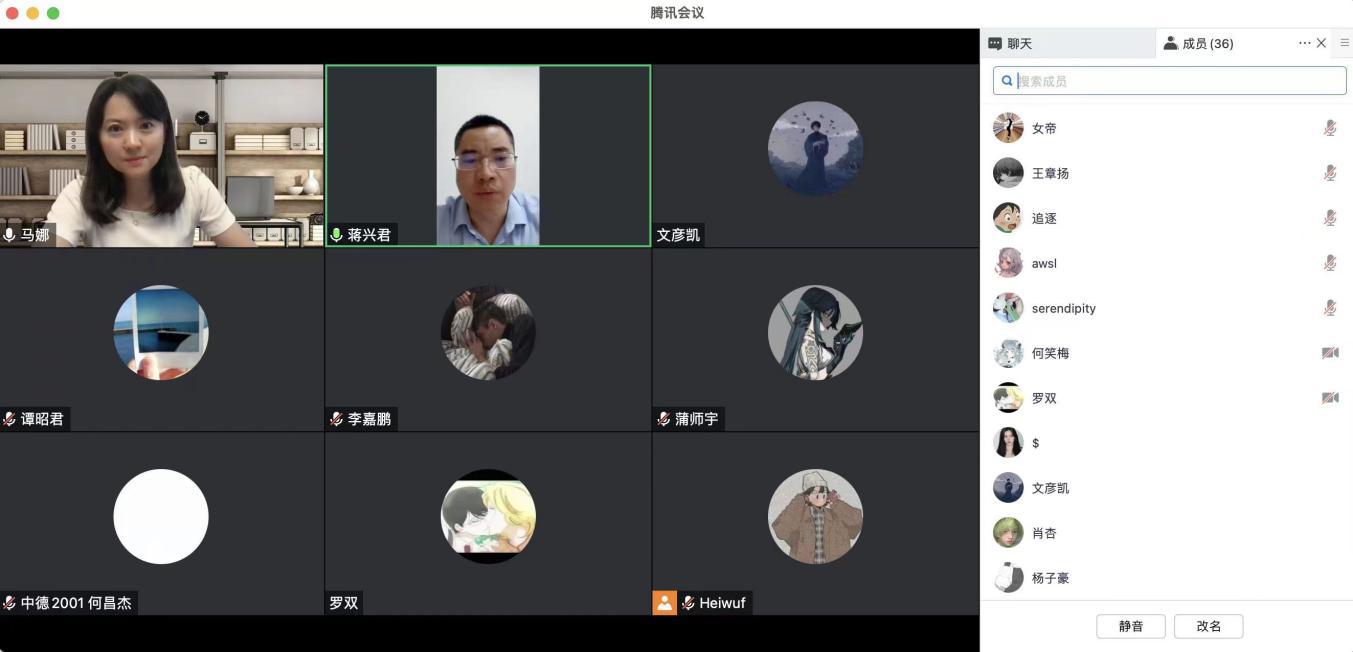The height and width of the screenshot is (652, 1353).
Task: Switch to the 聊天 chat tab
Action: [1010, 43]
